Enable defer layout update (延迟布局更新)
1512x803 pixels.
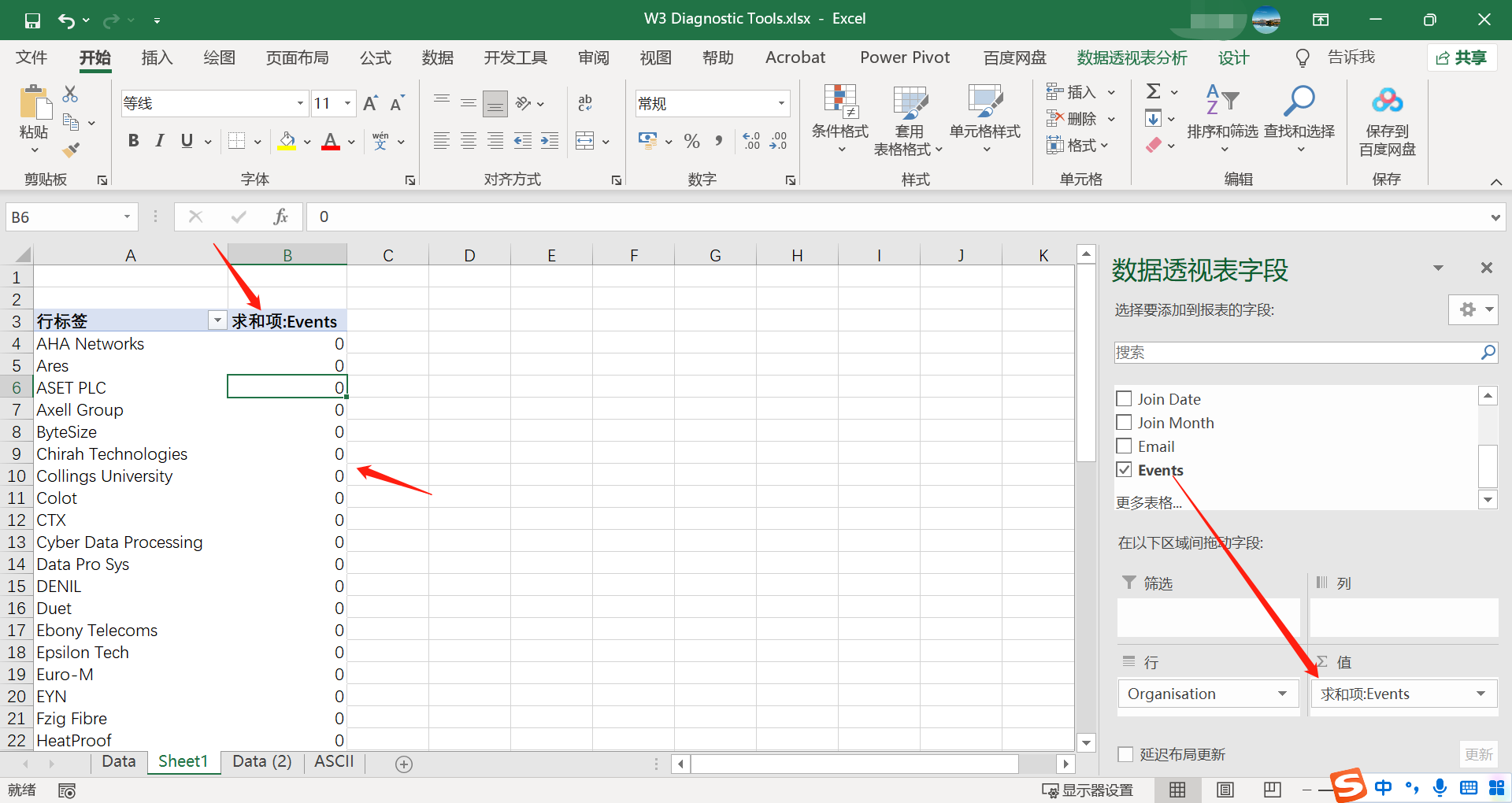(x=1125, y=754)
